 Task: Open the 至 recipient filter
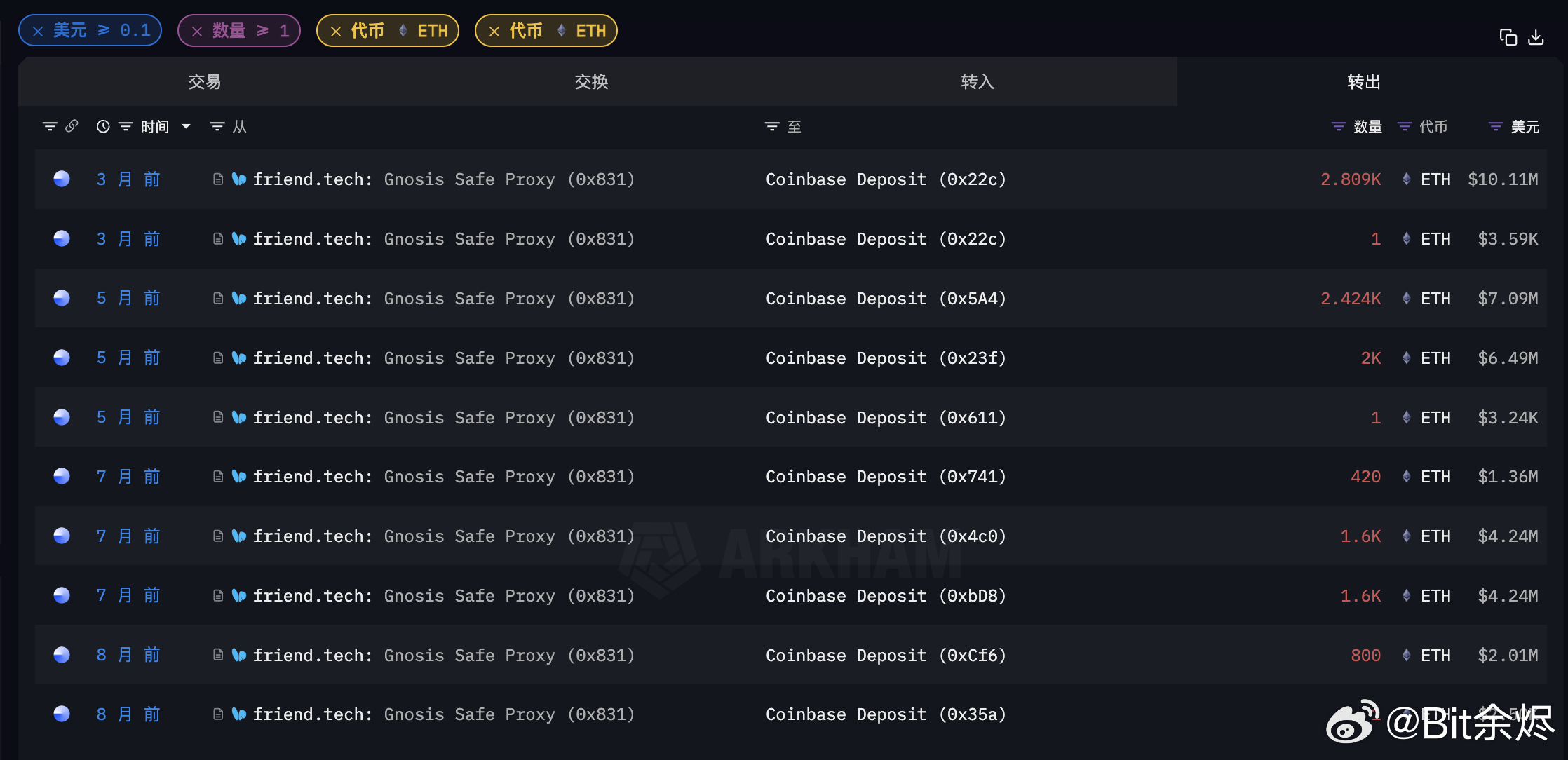coord(783,126)
